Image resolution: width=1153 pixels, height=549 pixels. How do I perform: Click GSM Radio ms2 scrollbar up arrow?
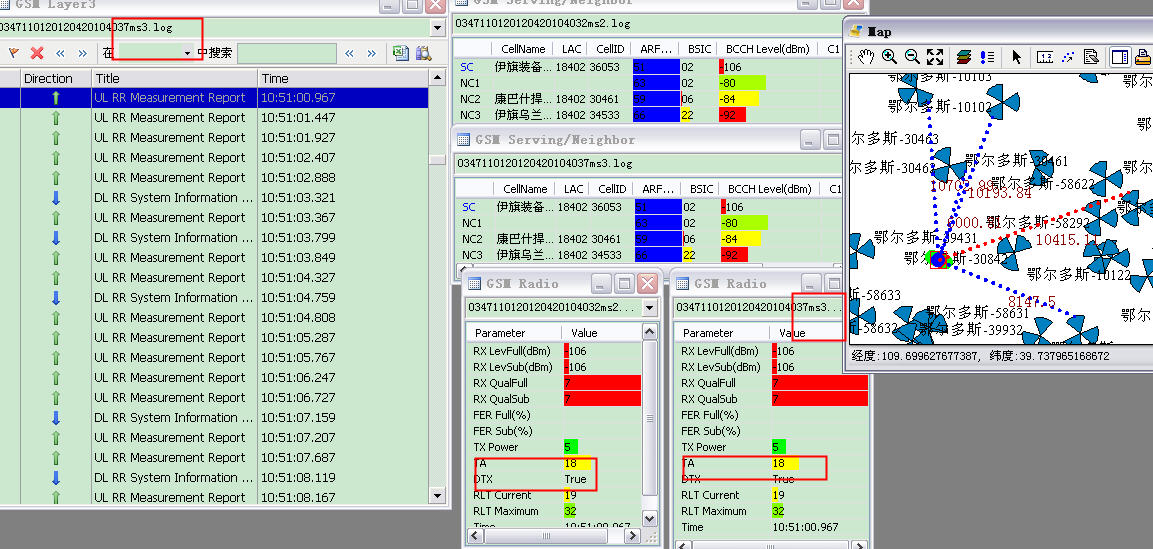click(649, 333)
